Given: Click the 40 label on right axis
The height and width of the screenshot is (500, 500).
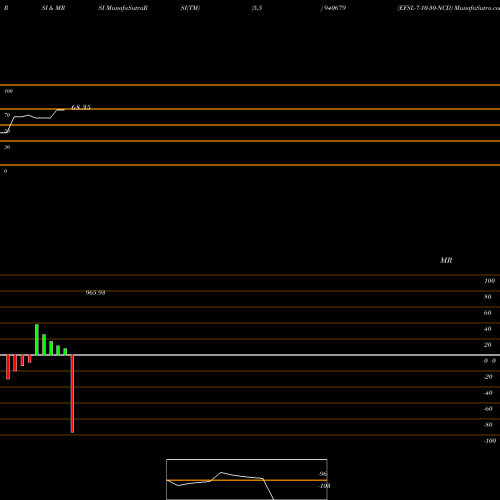Looking at the screenshot, I should point(488,329).
